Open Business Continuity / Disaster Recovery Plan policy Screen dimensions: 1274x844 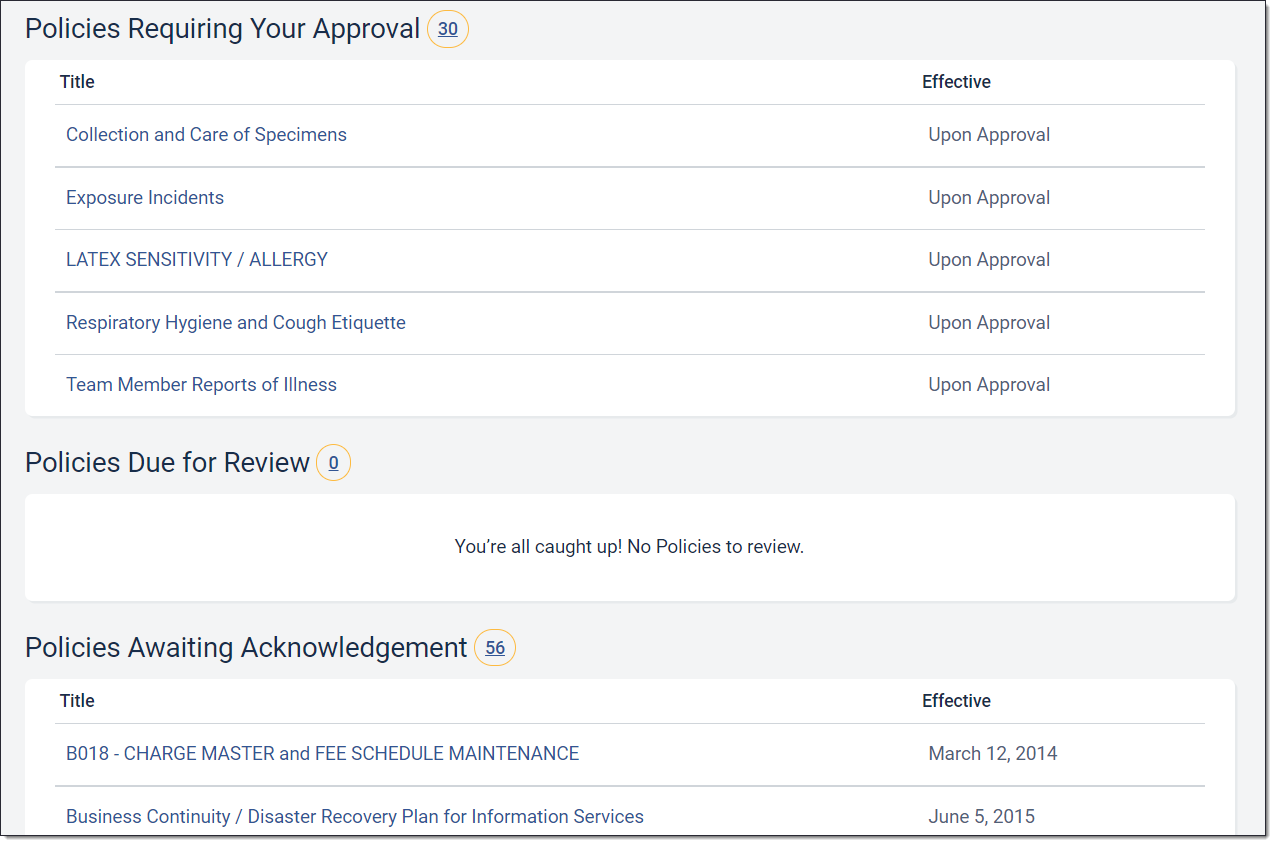coord(355,817)
